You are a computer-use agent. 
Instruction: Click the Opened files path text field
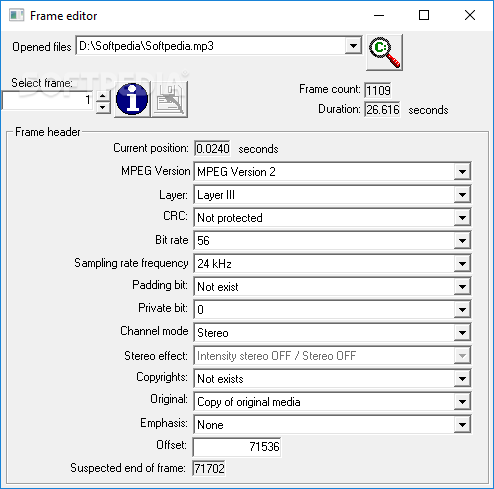pyautogui.click(x=211, y=46)
